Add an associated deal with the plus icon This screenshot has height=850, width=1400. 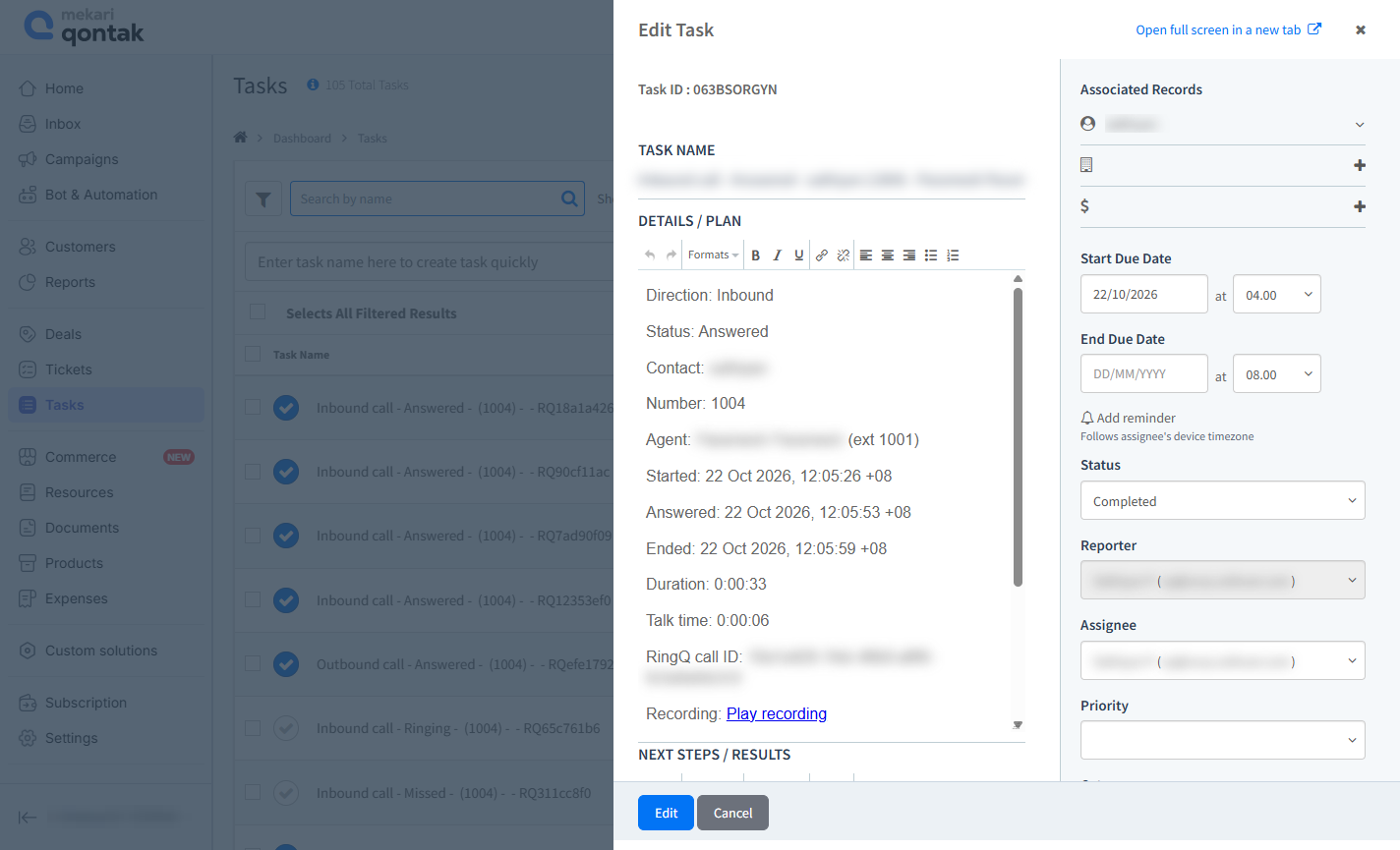1360,206
